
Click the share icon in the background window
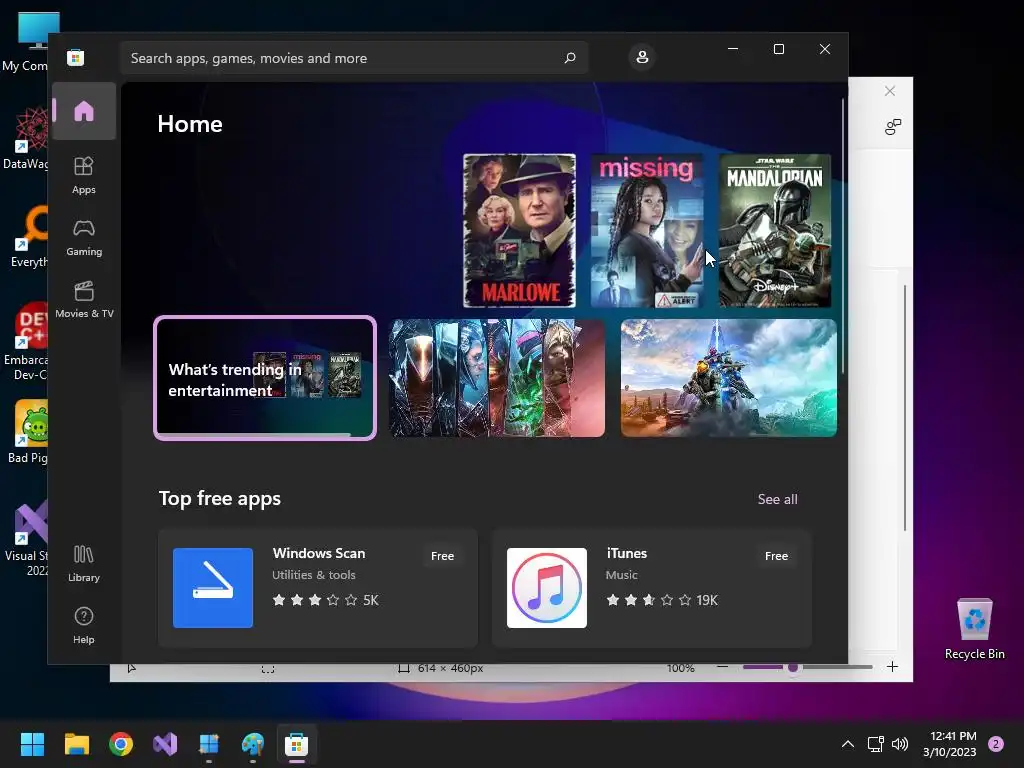click(893, 127)
